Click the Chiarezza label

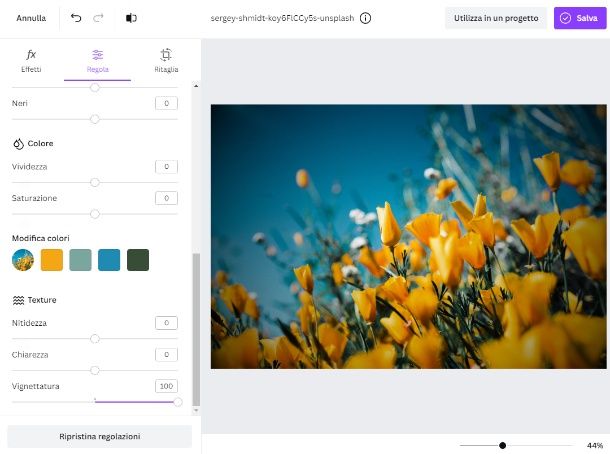click(x=30, y=354)
